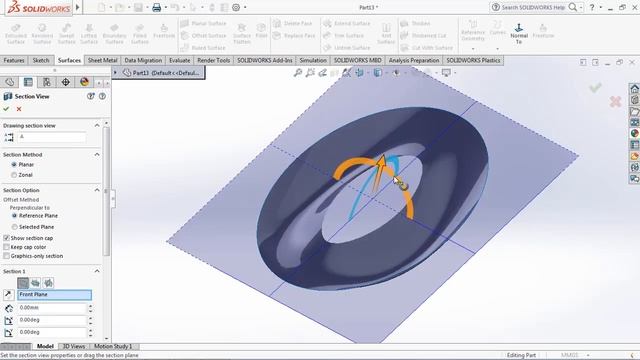This screenshot has height=360, width=640.
Task: Collapse the Section Method group
Action: click(97, 154)
